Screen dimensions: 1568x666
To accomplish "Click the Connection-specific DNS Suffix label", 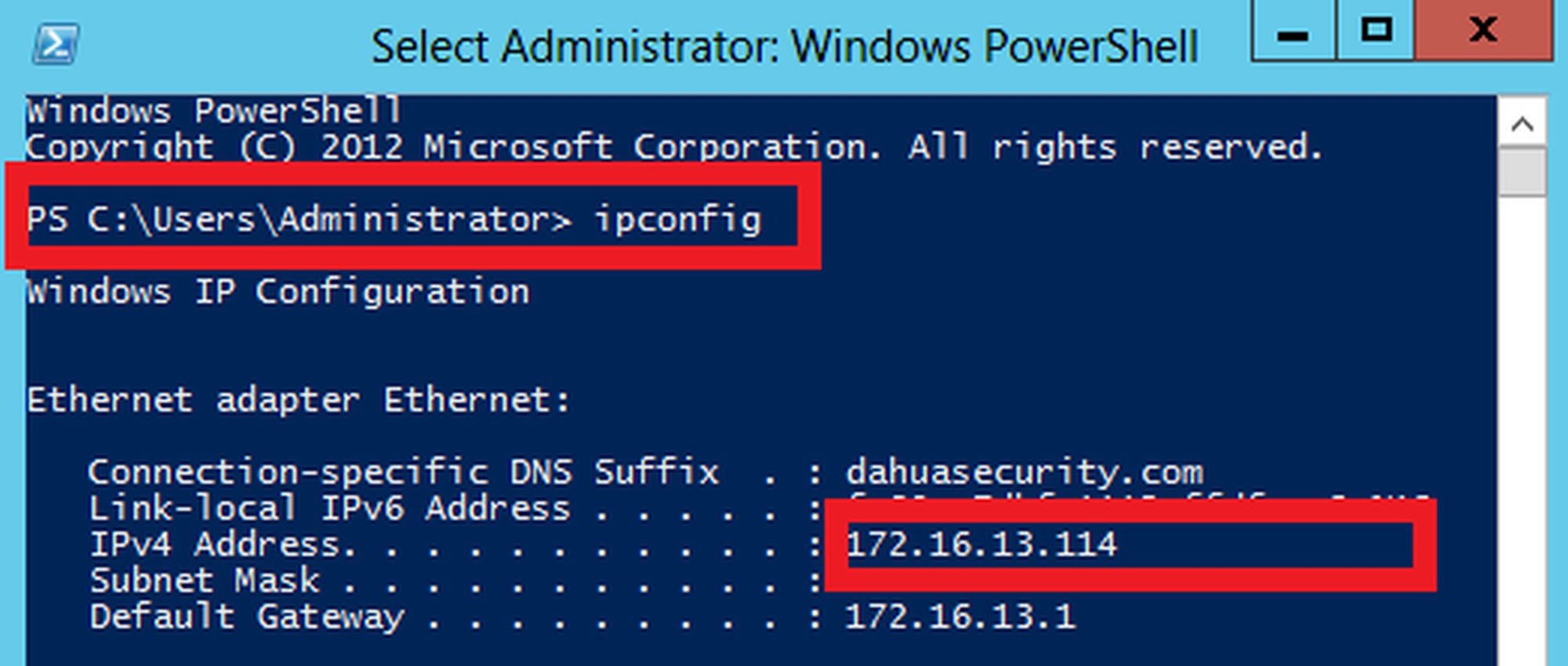I will coord(403,472).
